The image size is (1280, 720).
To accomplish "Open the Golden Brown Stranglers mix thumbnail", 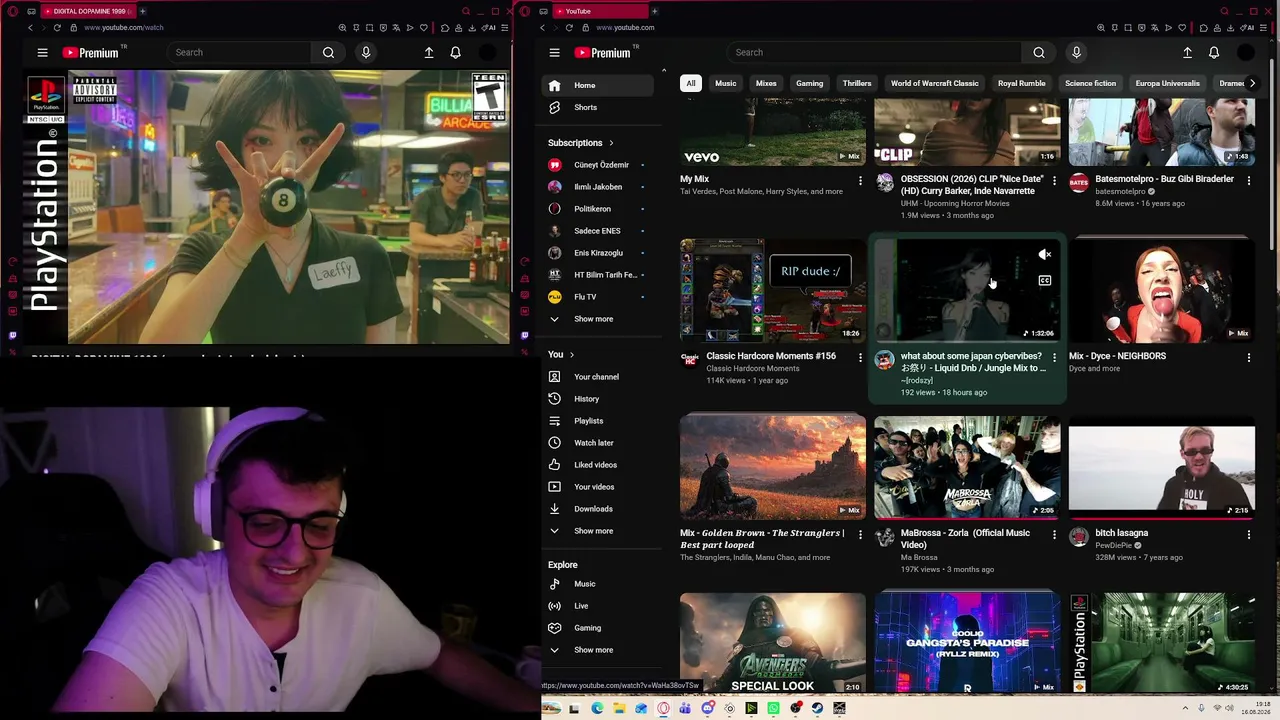I will click(x=773, y=467).
